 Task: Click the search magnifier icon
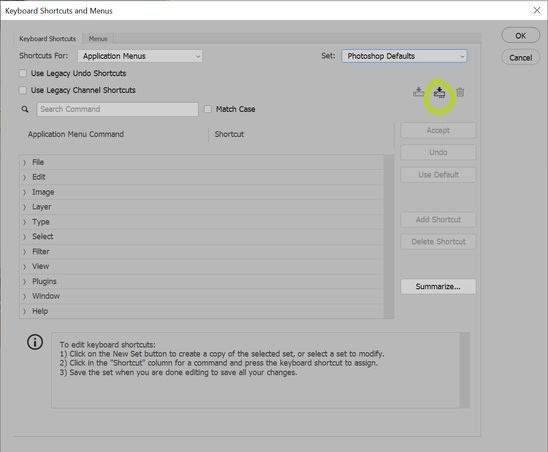[25, 109]
